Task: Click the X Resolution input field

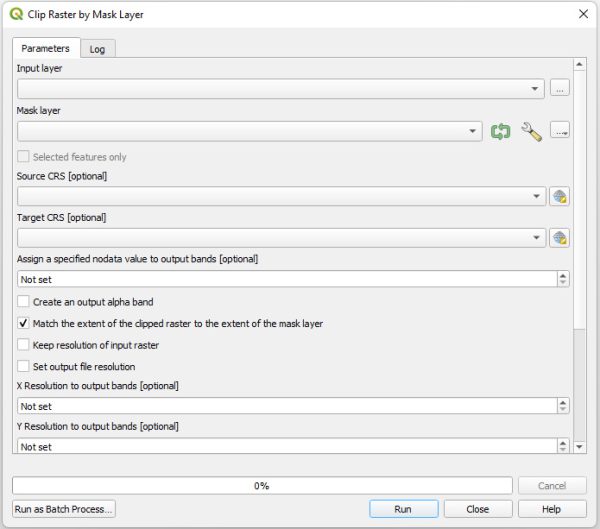Action: pyautogui.click(x=286, y=407)
